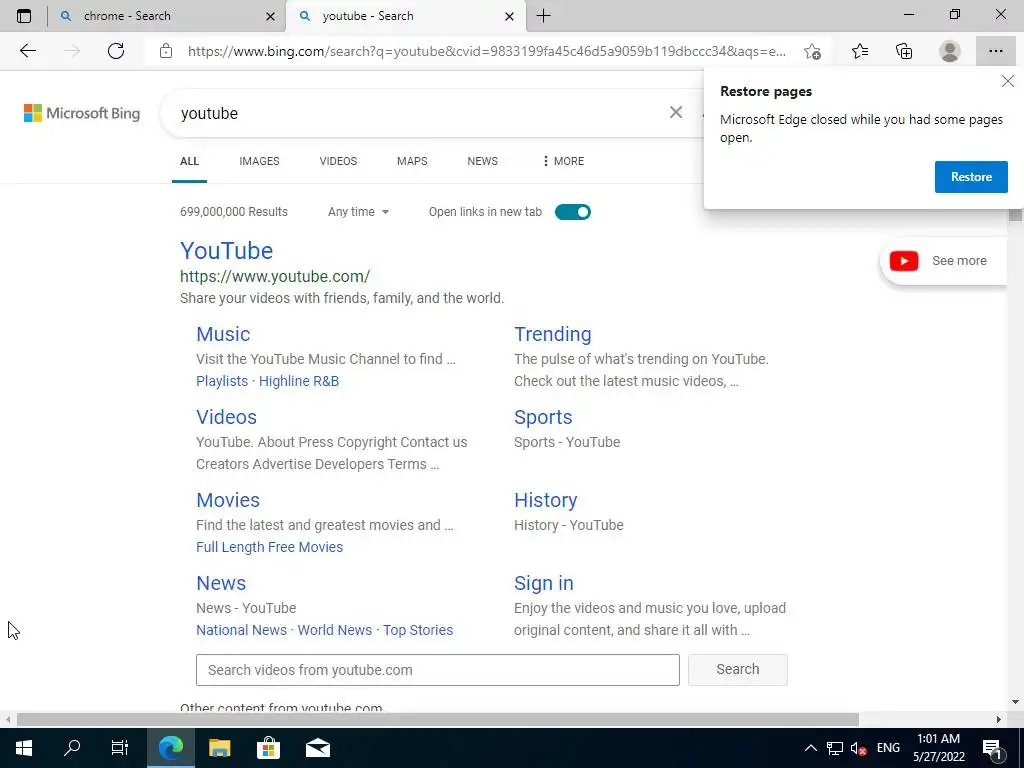
Task: Toggle Open links in new tab switch
Action: (573, 212)
